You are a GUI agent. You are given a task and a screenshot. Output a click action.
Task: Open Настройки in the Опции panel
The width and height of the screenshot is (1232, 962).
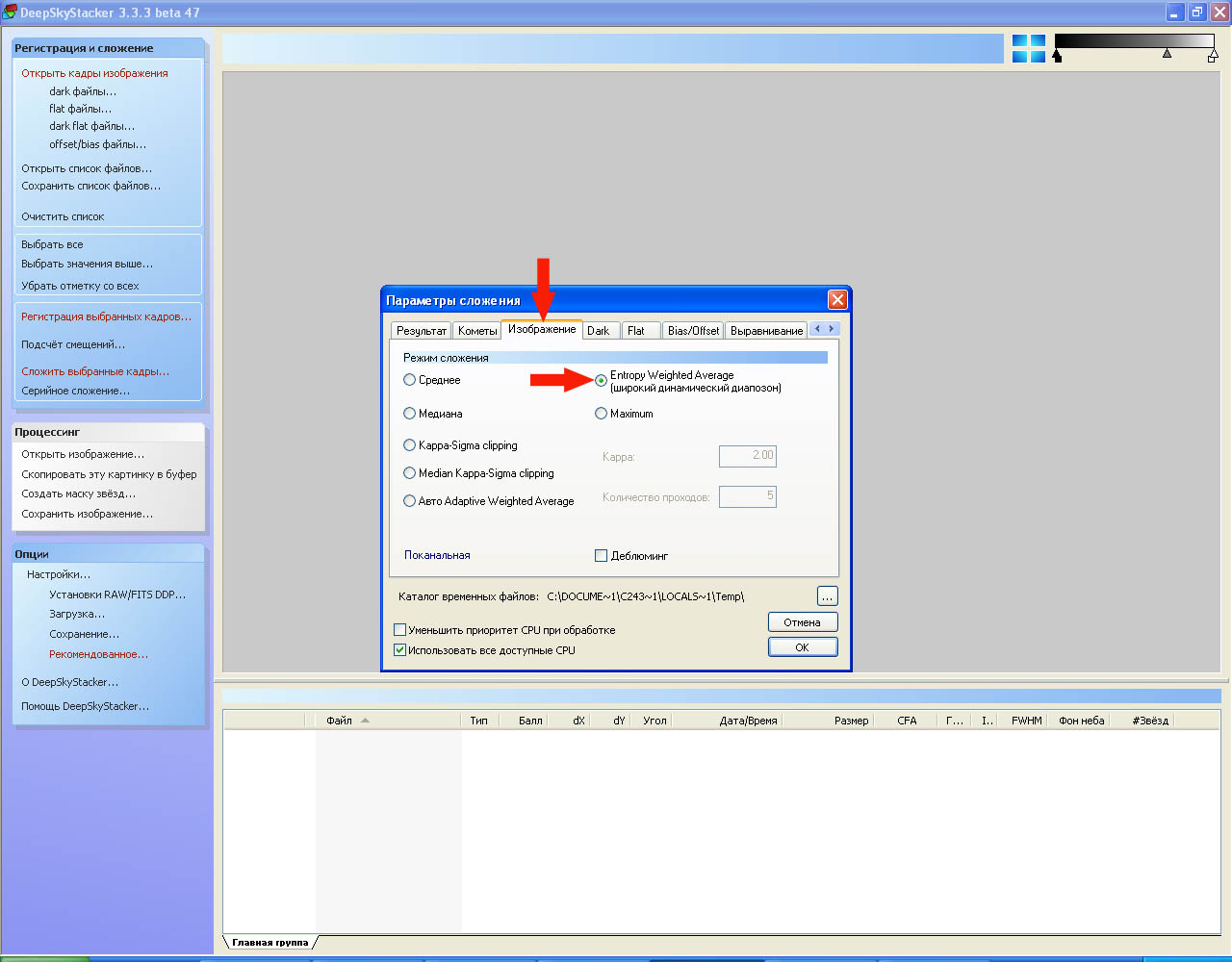click(59, 574)
